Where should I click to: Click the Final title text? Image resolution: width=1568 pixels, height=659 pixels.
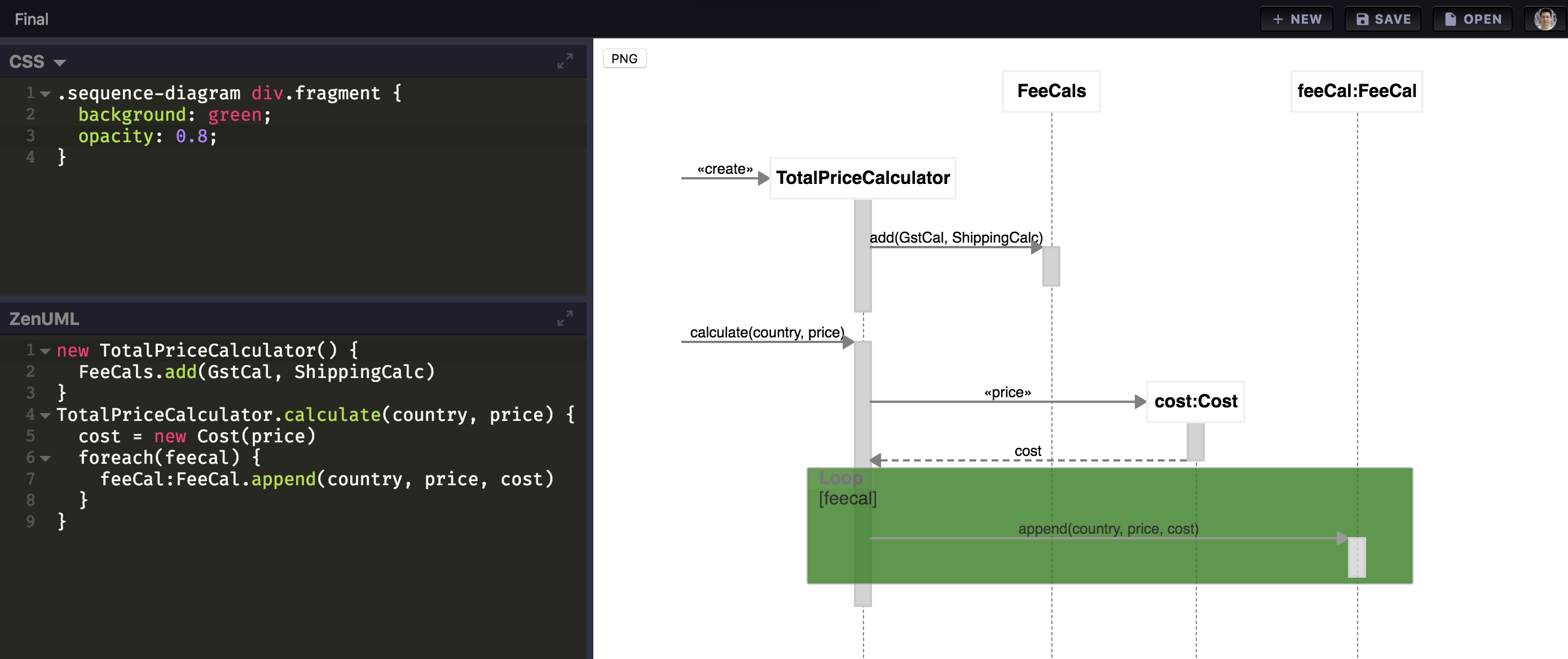pyautogui.click(x=32, y=20)
